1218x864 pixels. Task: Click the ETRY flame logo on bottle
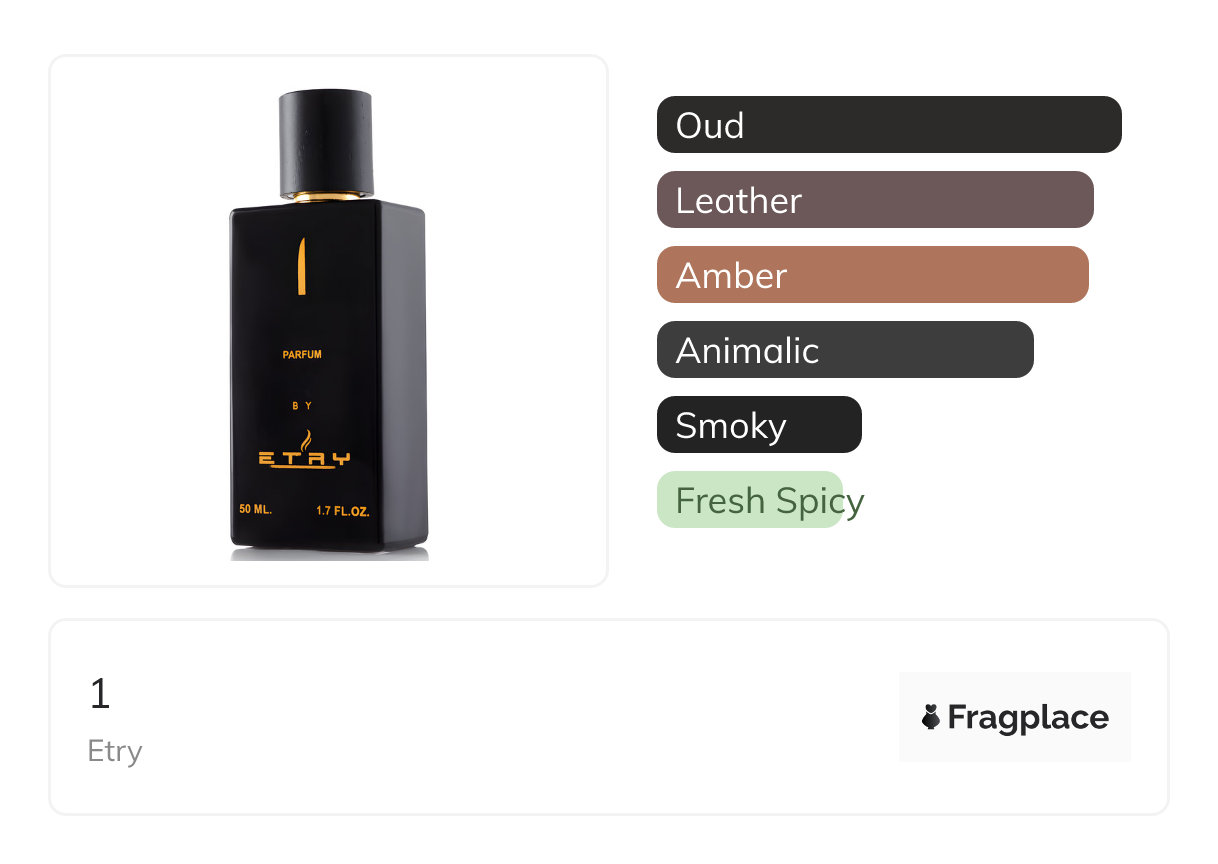point(305,450)
